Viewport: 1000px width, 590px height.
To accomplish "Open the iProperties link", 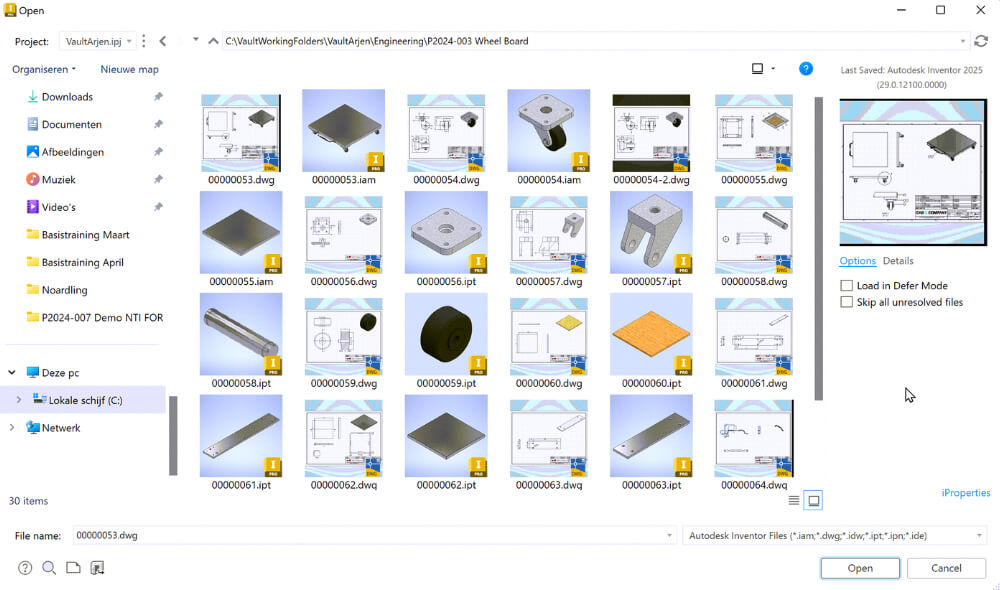I will pyautogui.click(x=965, y=493).
